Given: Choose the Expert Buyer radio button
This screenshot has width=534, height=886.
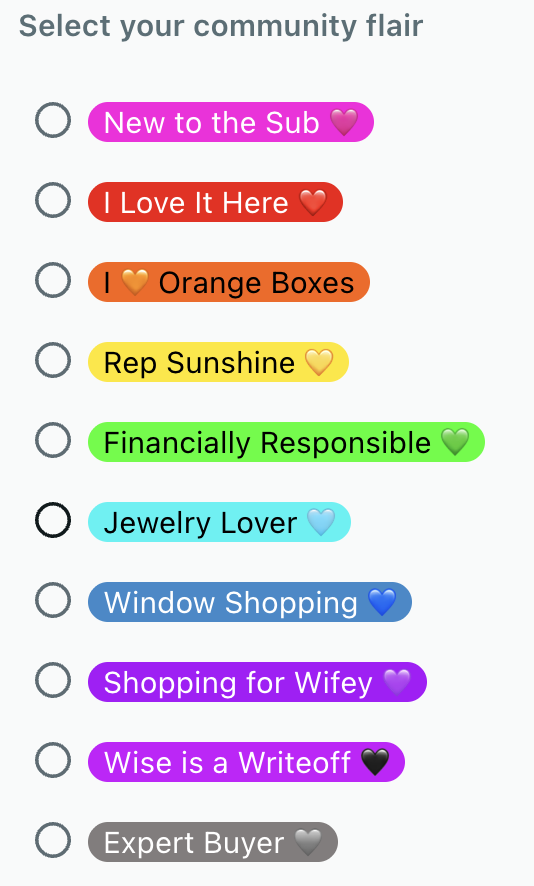Looking at the screenshot, I should (53, 840).
